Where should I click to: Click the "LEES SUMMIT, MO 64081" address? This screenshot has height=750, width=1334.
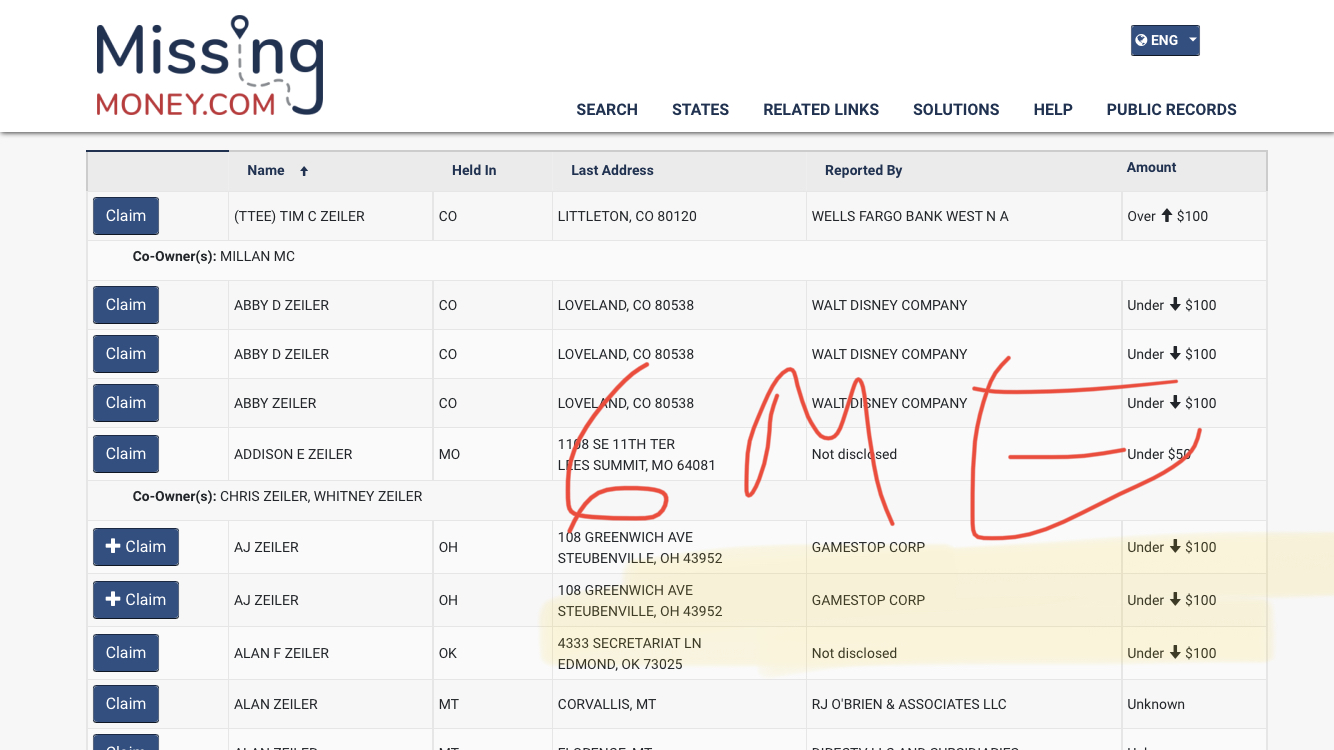[637, 465]
